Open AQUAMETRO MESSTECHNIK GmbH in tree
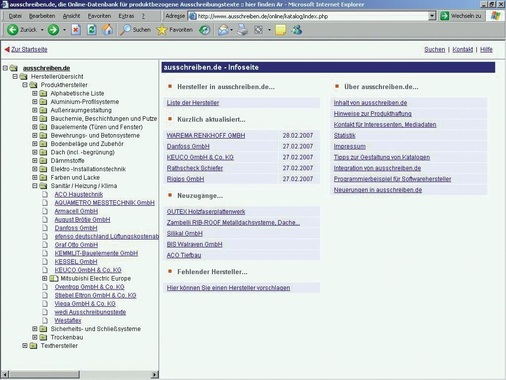Screen dimensions: 506x380 (104, 203)
